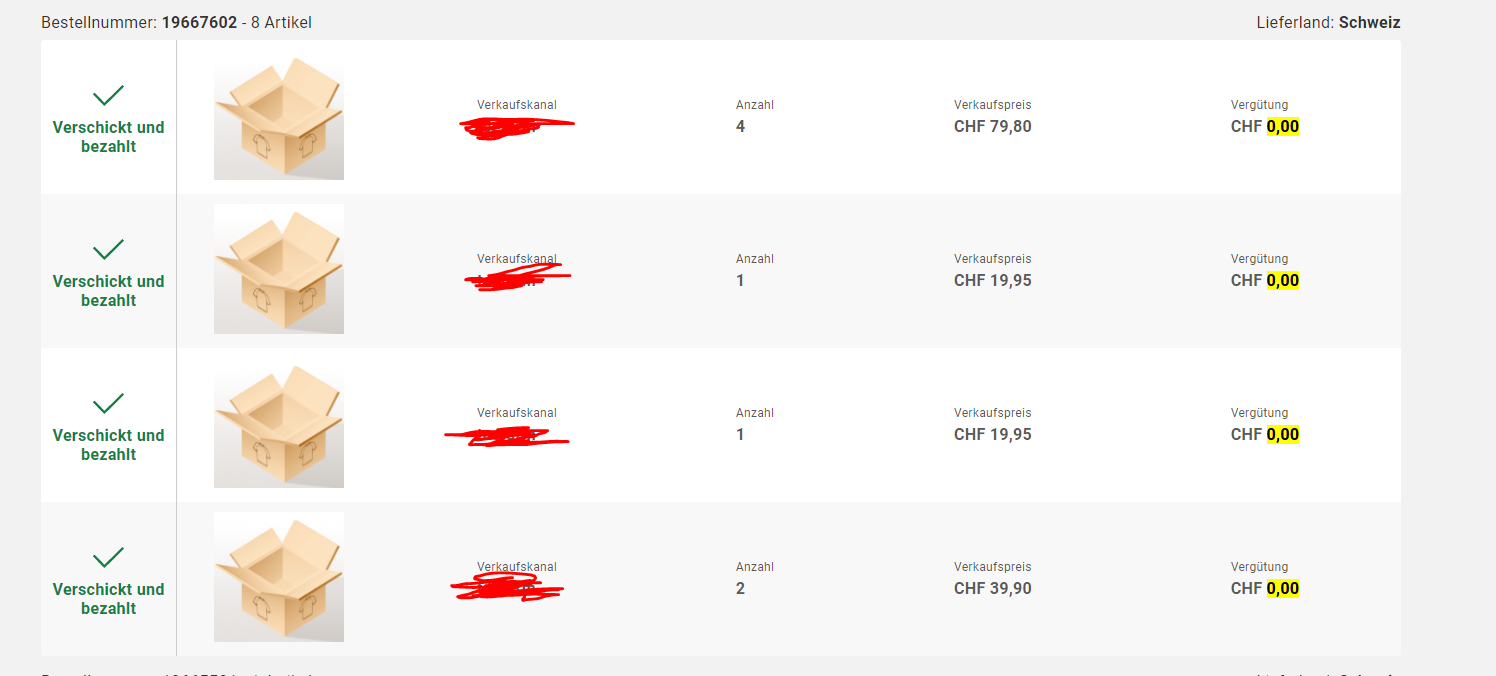Open the box image of the CHF 39,90 item
The height and width of the screenshot is (676, 1496).
(279, 578)
